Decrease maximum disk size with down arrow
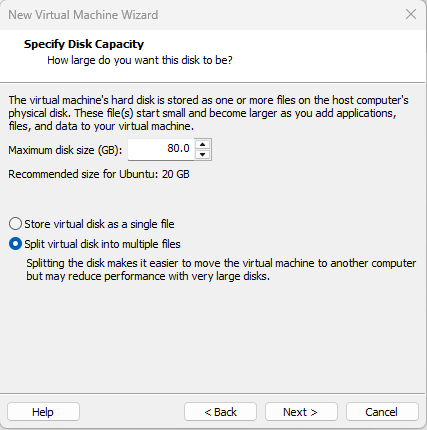 point(202,154)
